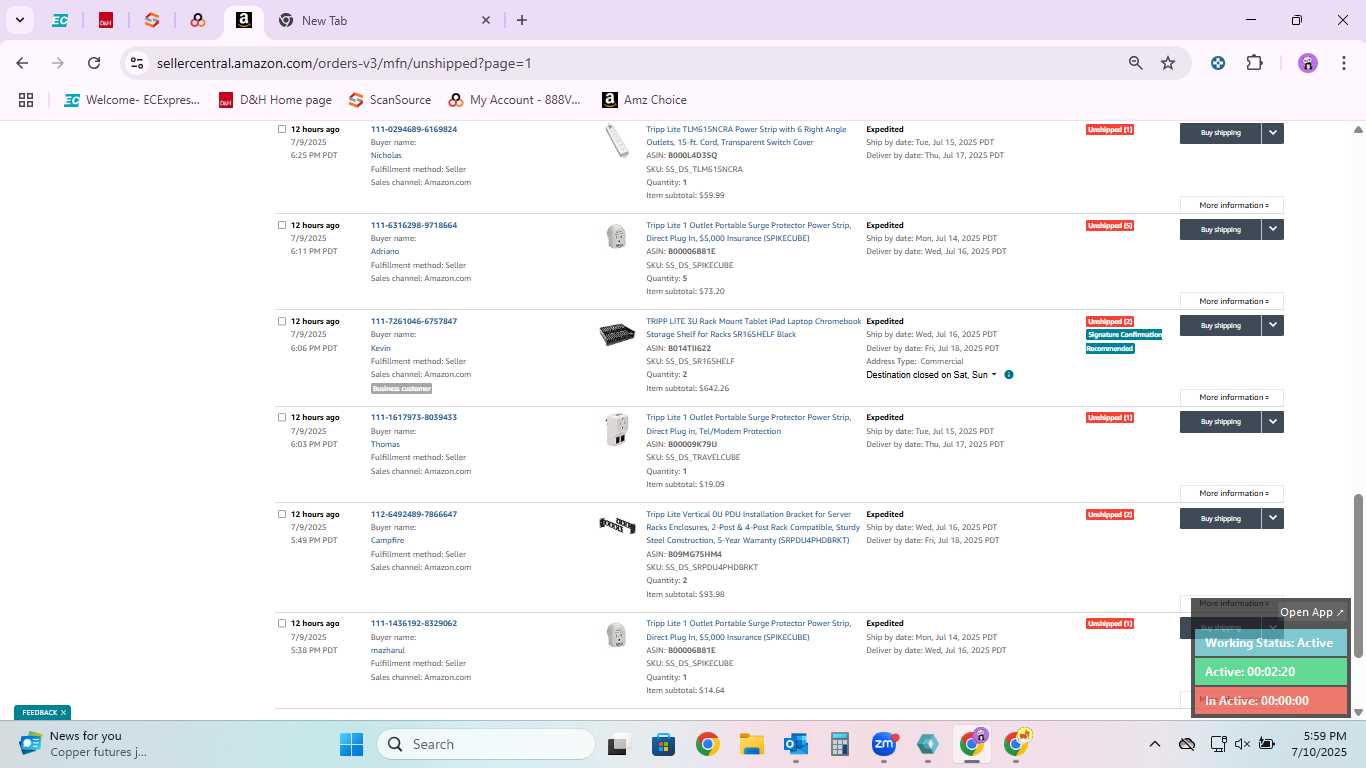Expand More information for Nicholas's order
This screenshot has width=1366, height=768.
pos(1232,205)
